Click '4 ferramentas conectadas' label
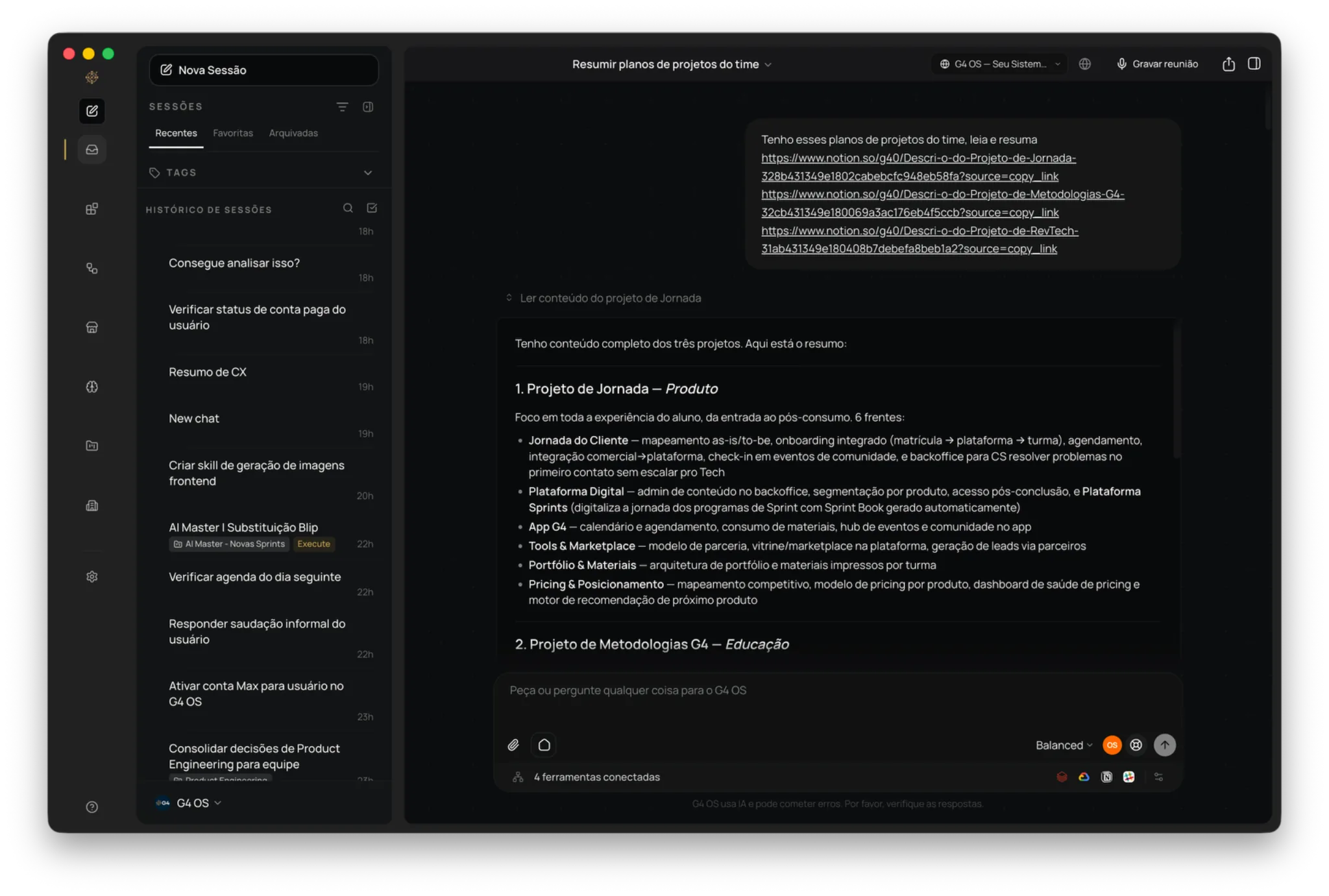The height and width of the screenshot is (896, 1329). click(596, 777)
